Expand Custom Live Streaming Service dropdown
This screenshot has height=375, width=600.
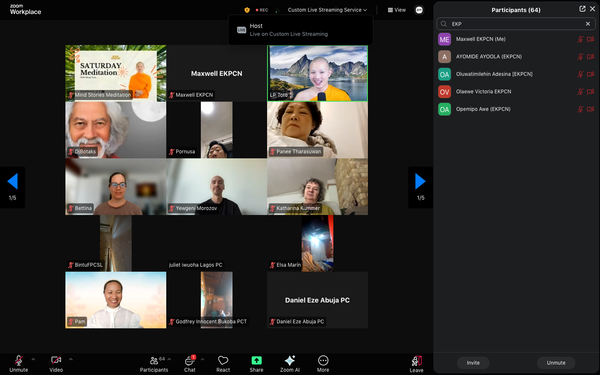(x=327, y=10)
